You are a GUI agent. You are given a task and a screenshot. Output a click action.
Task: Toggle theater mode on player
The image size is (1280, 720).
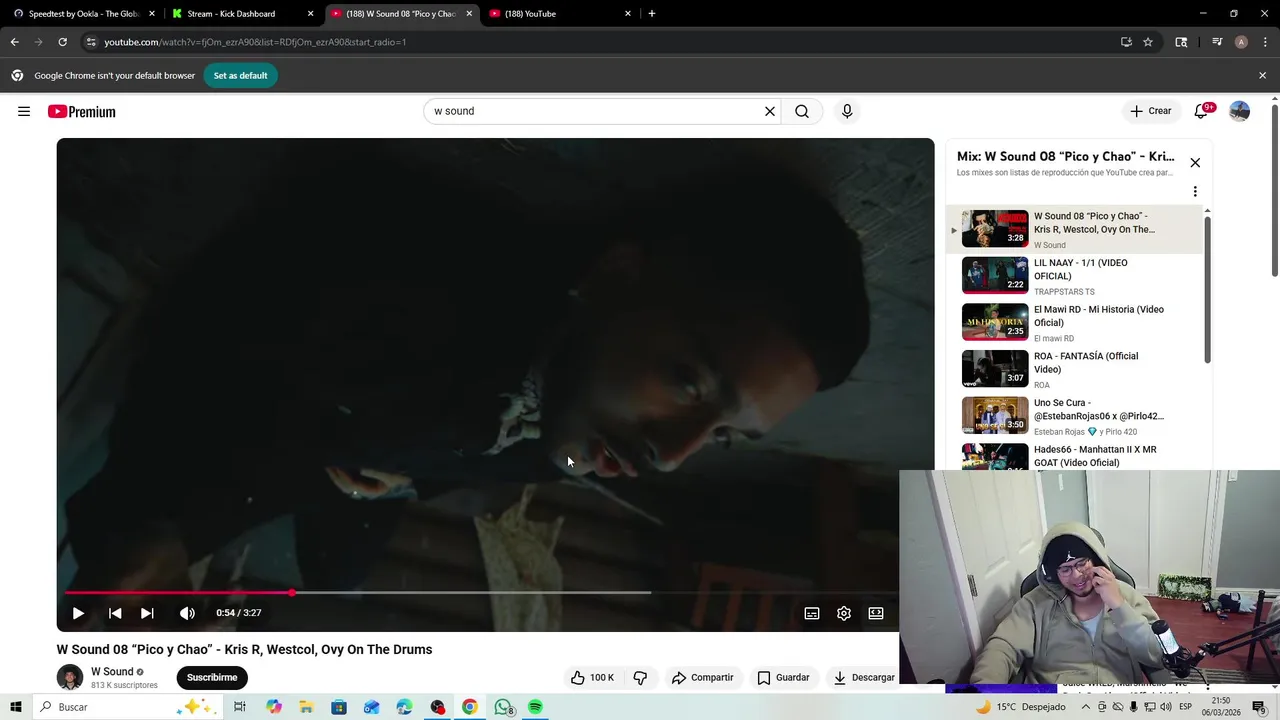pos(876,613)
